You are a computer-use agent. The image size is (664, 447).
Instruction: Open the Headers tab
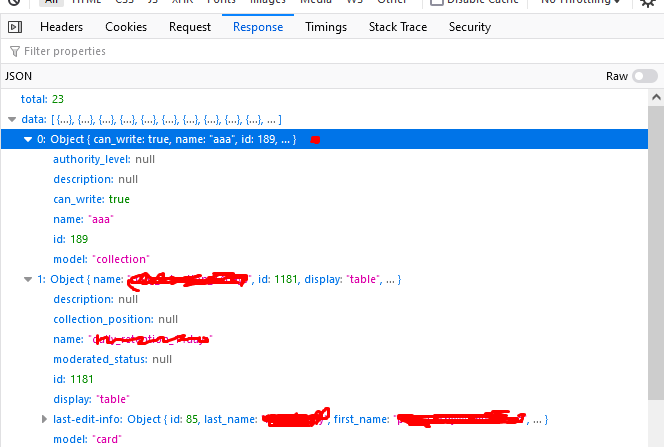(x=61, y=27)
